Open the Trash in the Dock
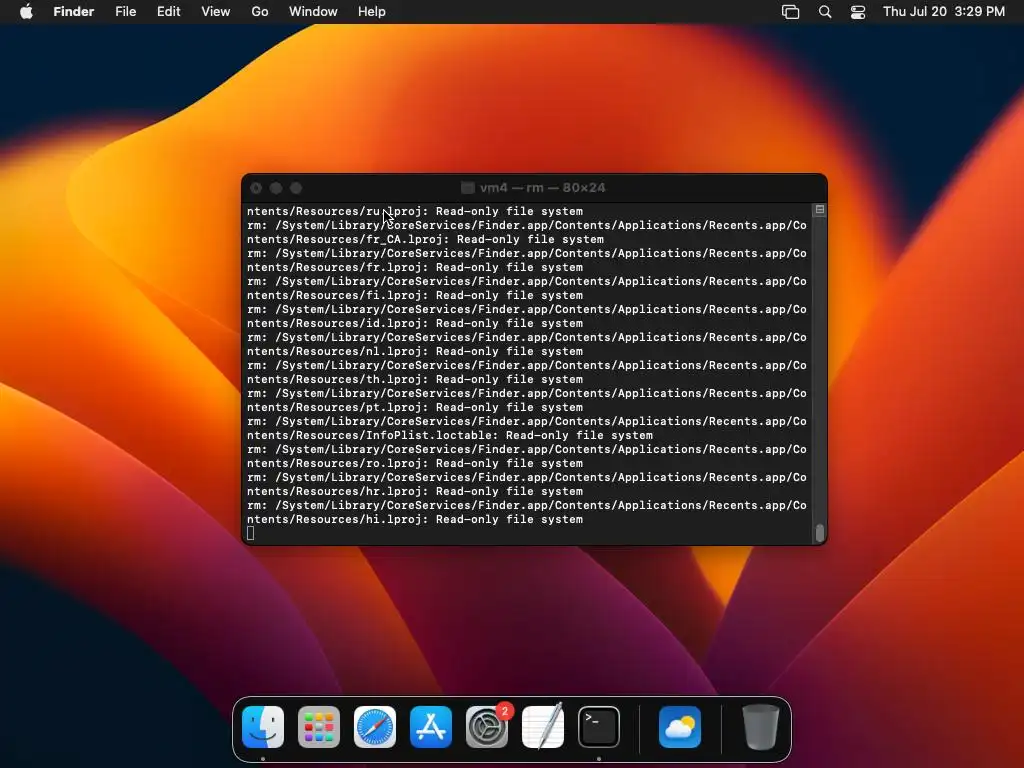The width and height of the screenshot is (1024, 768). (x=761, y=727)
